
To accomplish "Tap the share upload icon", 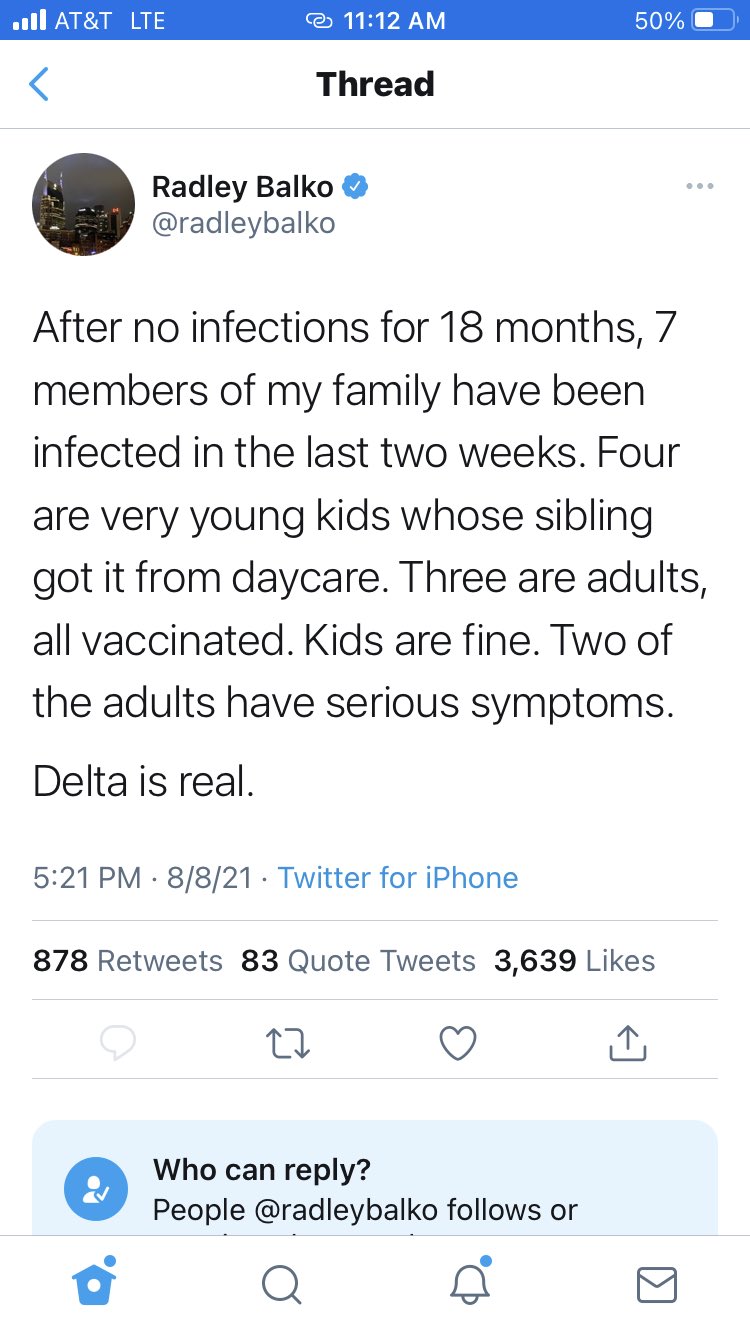I will coord(628,1044).
